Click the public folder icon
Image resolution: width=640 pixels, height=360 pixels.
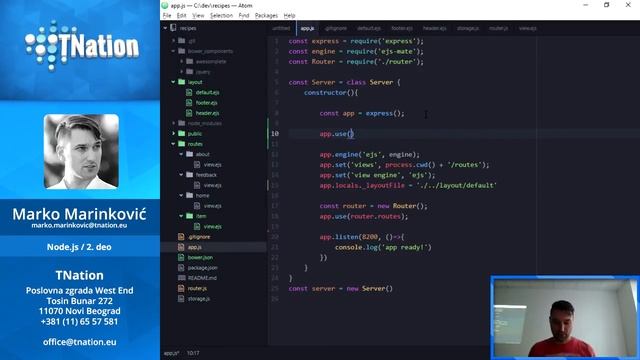point(182,133)
